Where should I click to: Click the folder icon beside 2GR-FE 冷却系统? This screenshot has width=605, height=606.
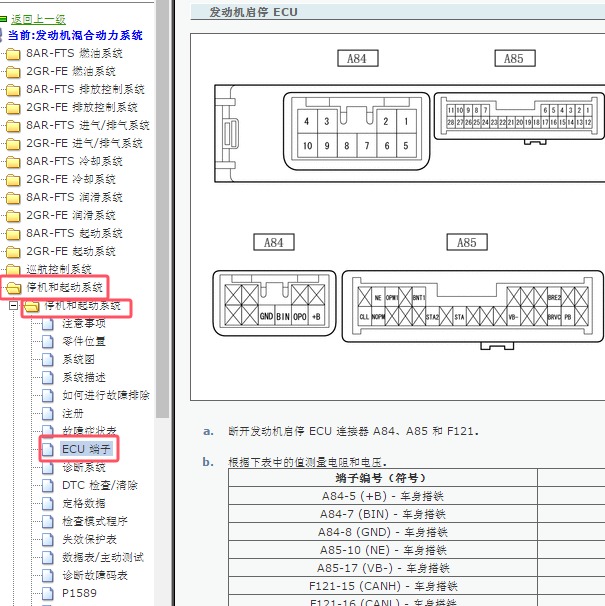13,180
